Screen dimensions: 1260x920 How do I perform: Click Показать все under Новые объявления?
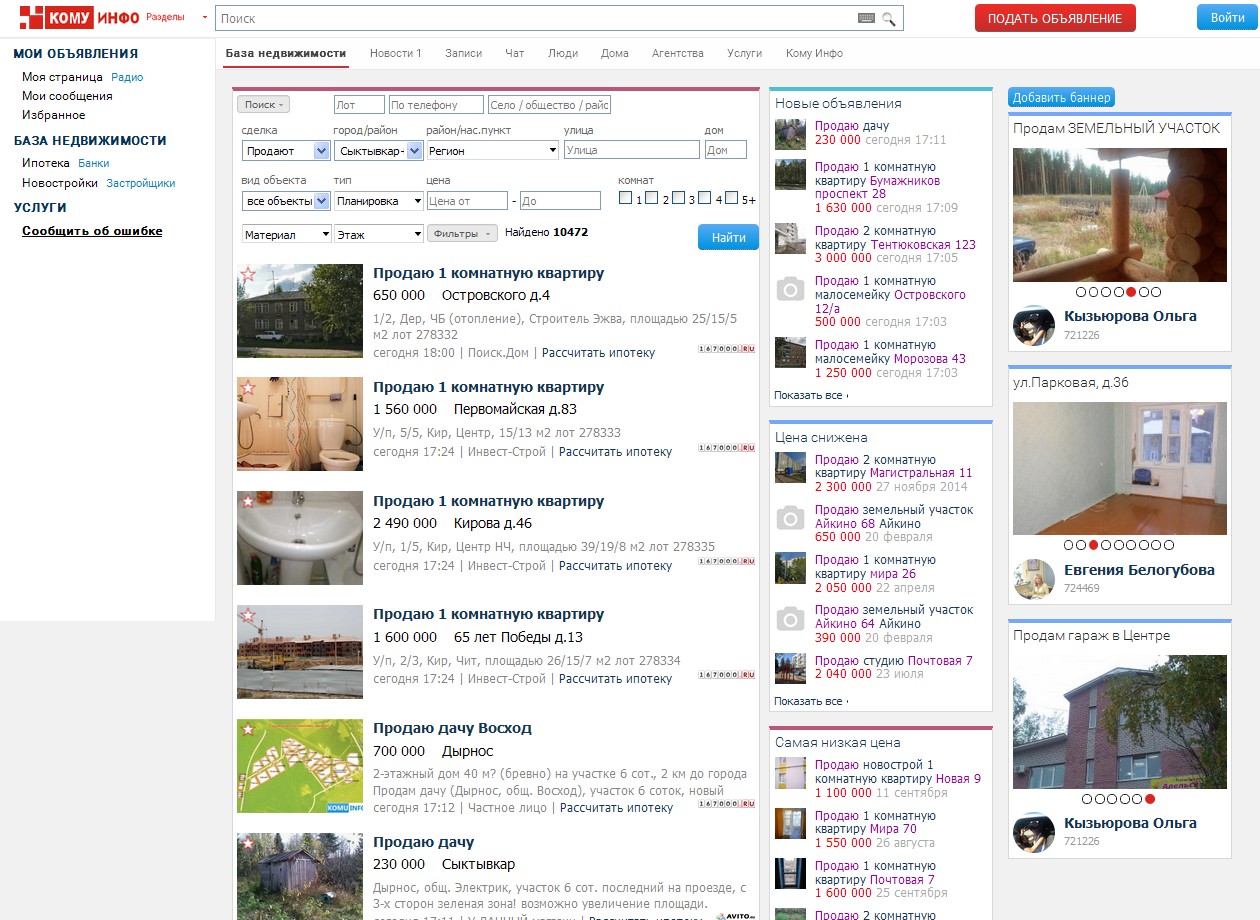point(810,395)
